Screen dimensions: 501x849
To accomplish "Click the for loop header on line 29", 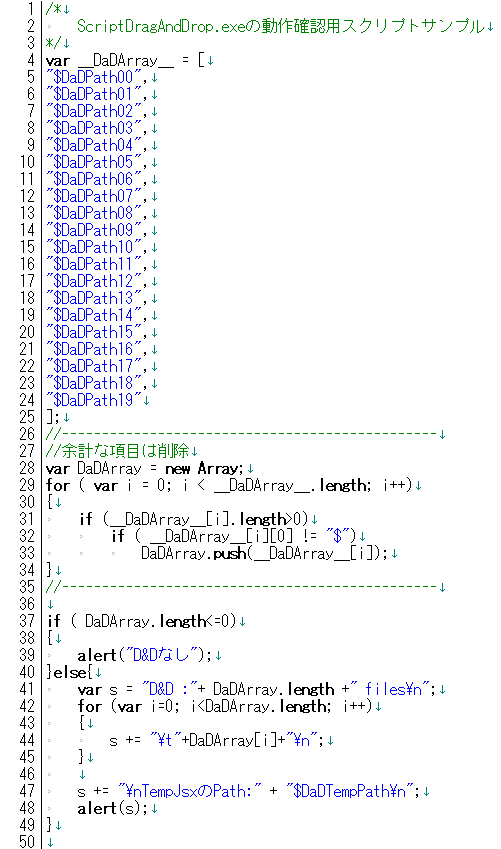I will point(230,485).
